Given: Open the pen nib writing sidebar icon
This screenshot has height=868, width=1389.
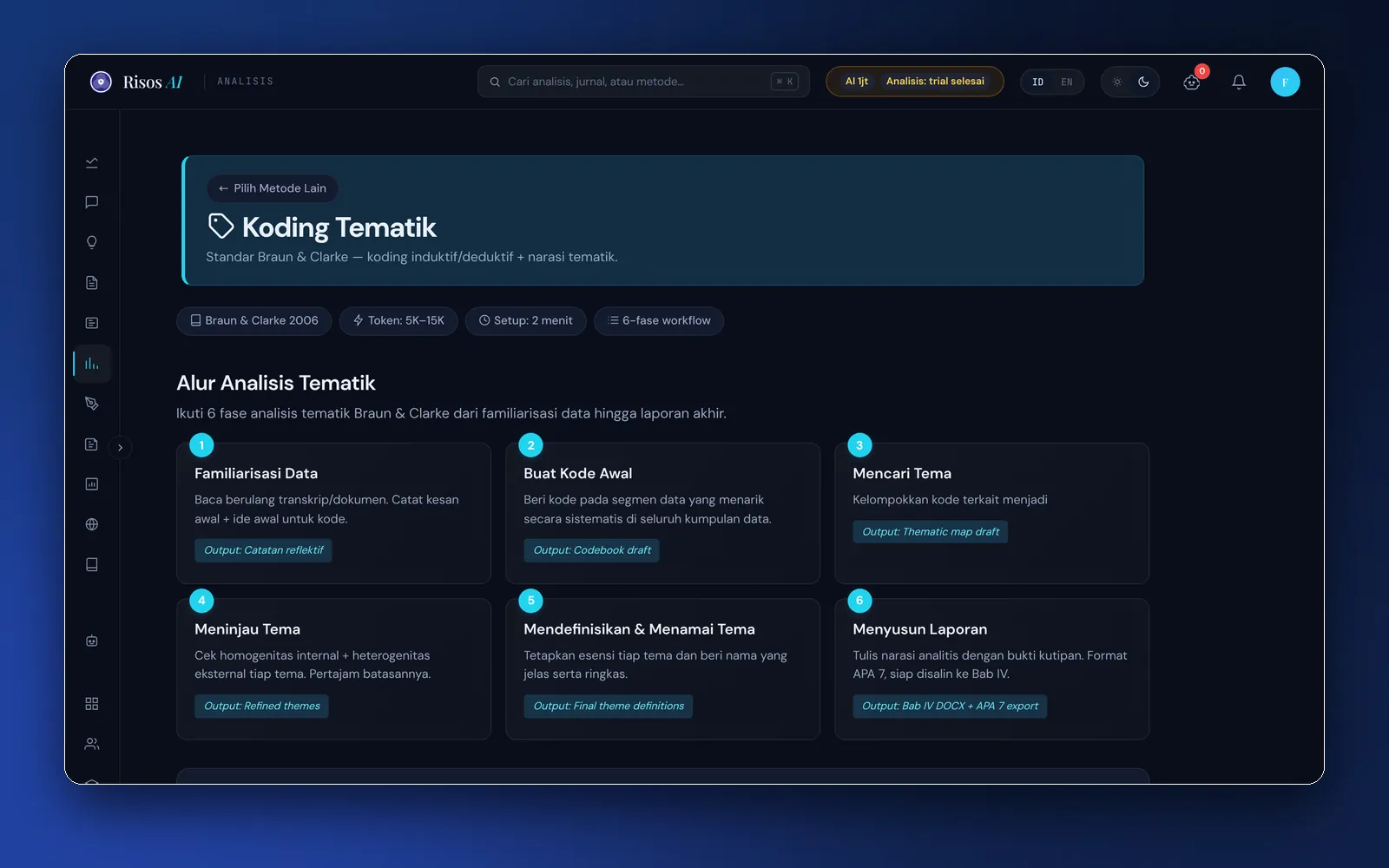Looking at the screenshot, I should (92, 404).
